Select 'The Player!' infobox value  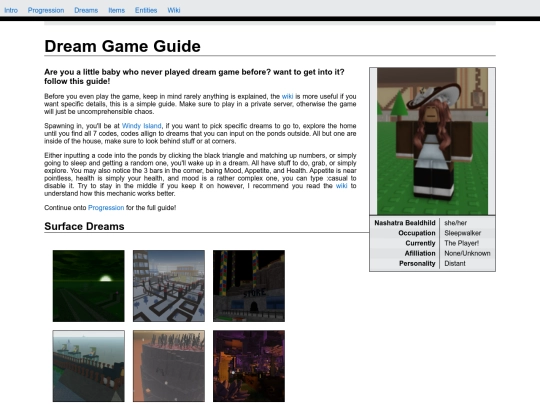(461, 243)
